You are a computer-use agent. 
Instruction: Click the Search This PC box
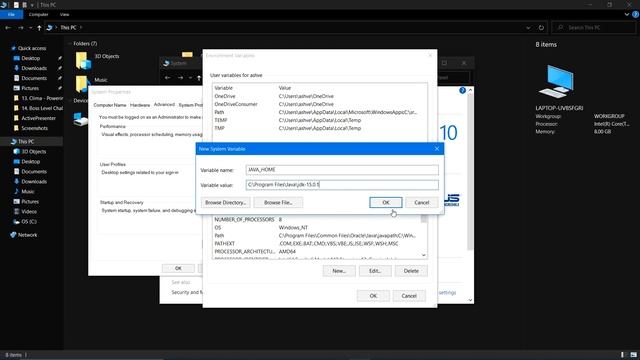coord(594,27)
